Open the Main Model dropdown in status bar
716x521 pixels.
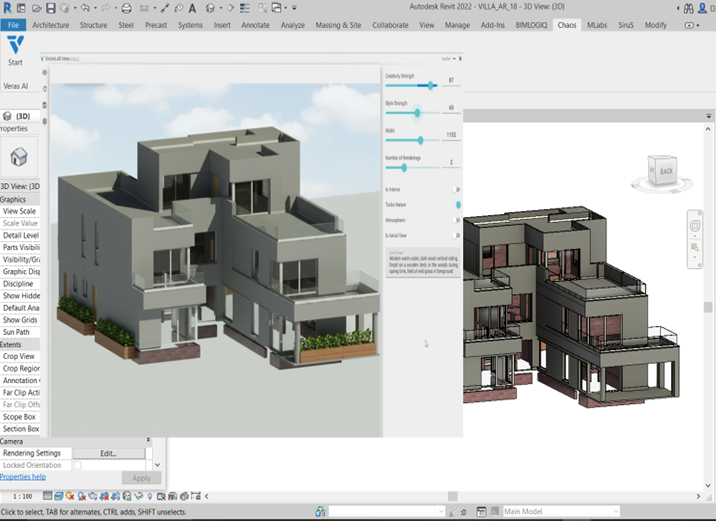pyautogui.click(x=560, y=512)
